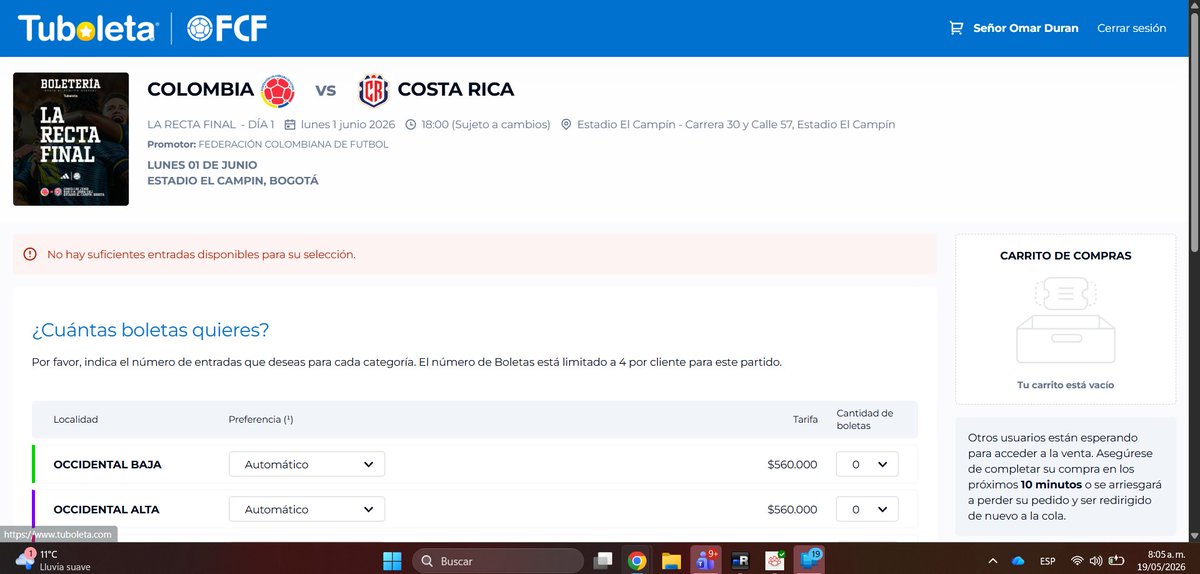Click the OCCIDENTAL BAJA locality label
Image resolution: width=1200 pixels, height=574 pixels.
point(107,464)
